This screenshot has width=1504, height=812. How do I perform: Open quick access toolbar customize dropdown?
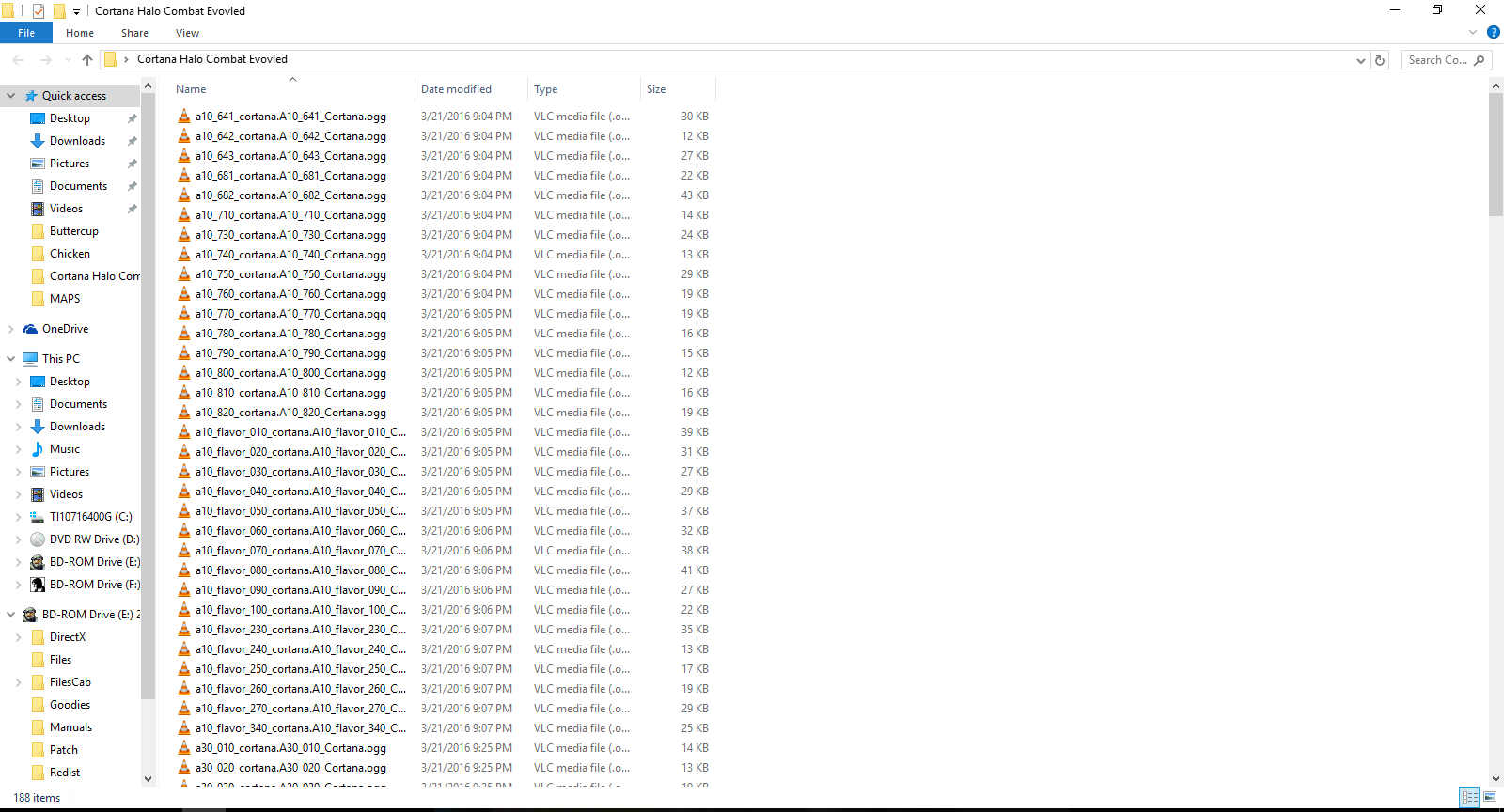pos(76,12)
